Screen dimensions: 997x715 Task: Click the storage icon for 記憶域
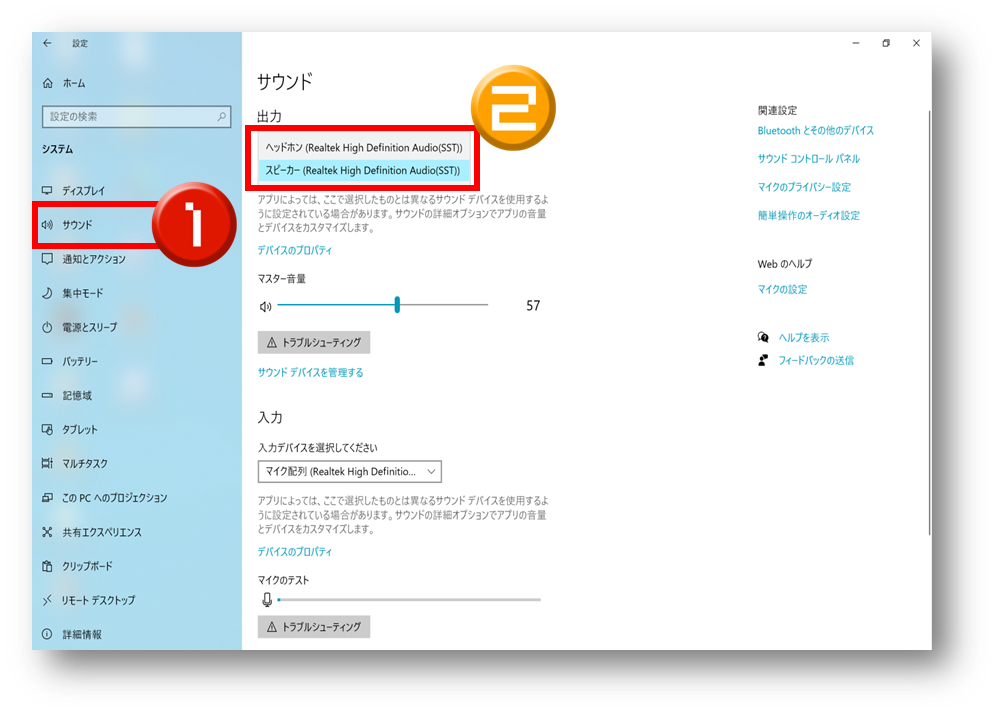47,396
